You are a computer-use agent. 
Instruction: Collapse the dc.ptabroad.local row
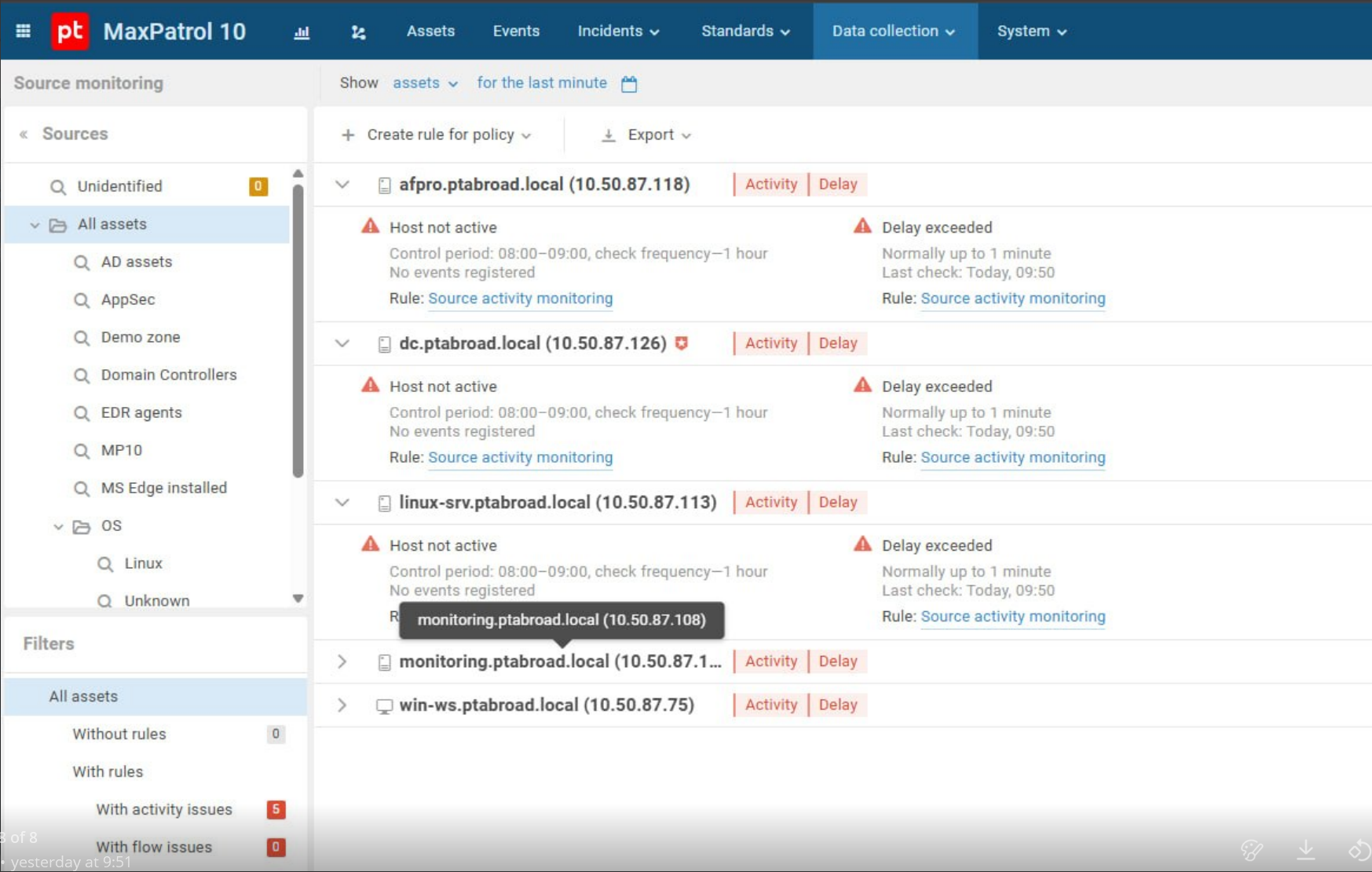(342, 343)
